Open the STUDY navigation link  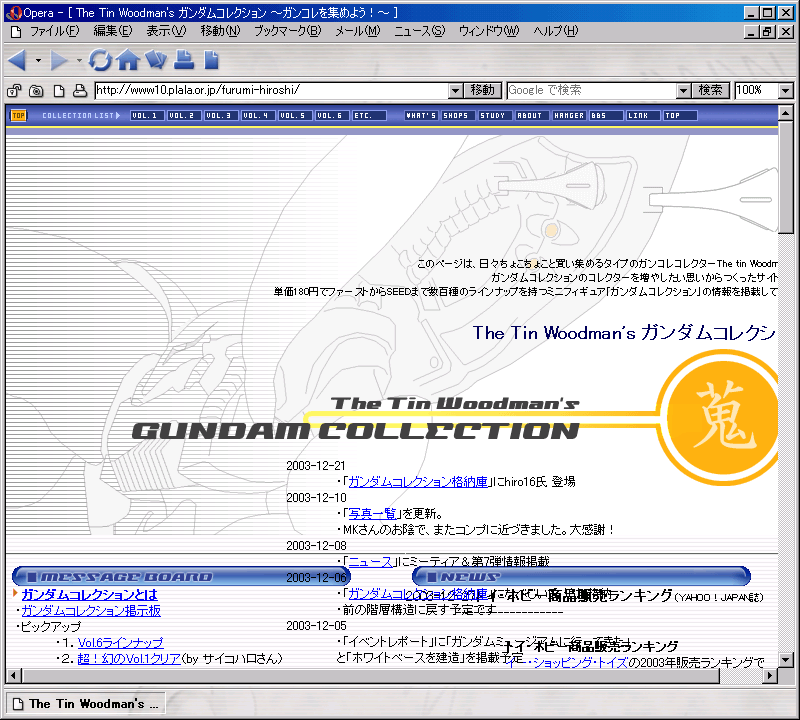[495, 116]
